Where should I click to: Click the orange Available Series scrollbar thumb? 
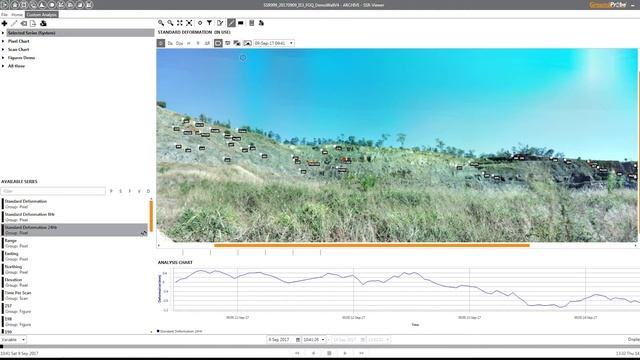[x=151, y=216]
